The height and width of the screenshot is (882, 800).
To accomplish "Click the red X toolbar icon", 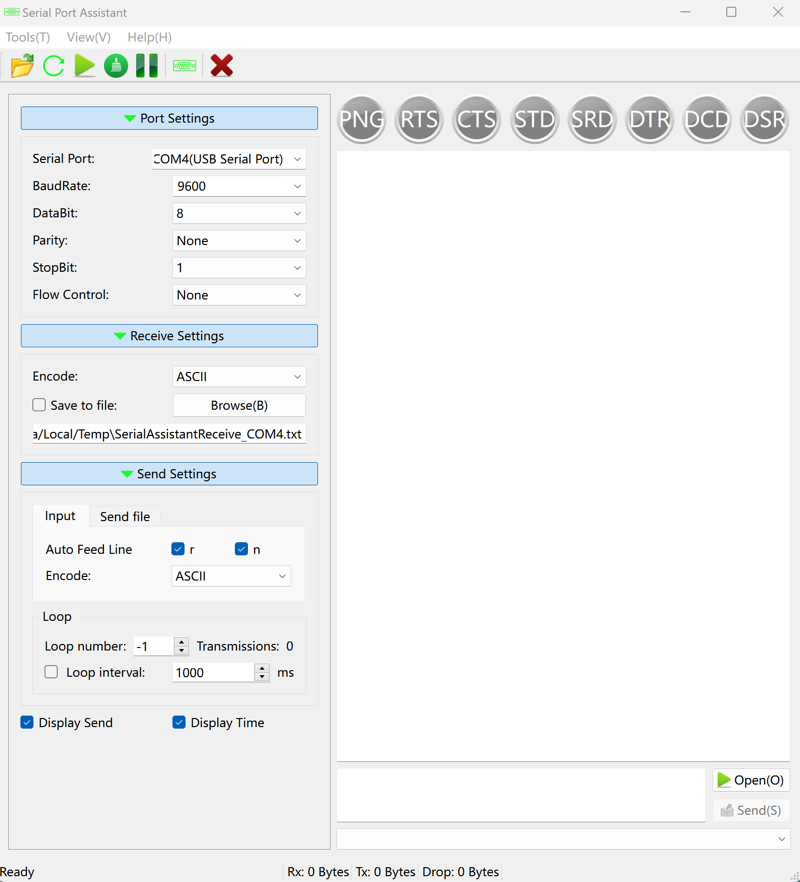I will (222, 66).
